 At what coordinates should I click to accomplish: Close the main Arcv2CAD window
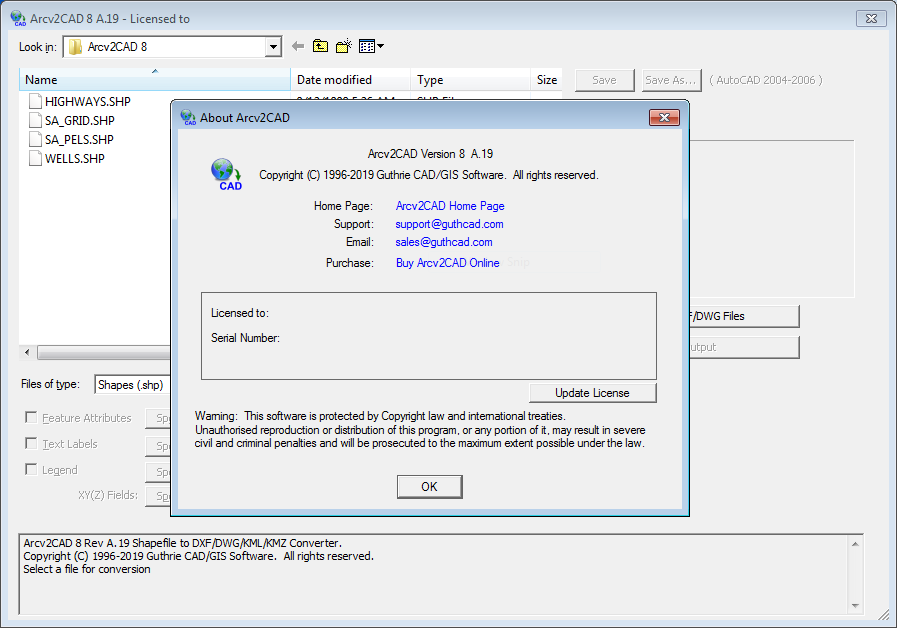871,18
